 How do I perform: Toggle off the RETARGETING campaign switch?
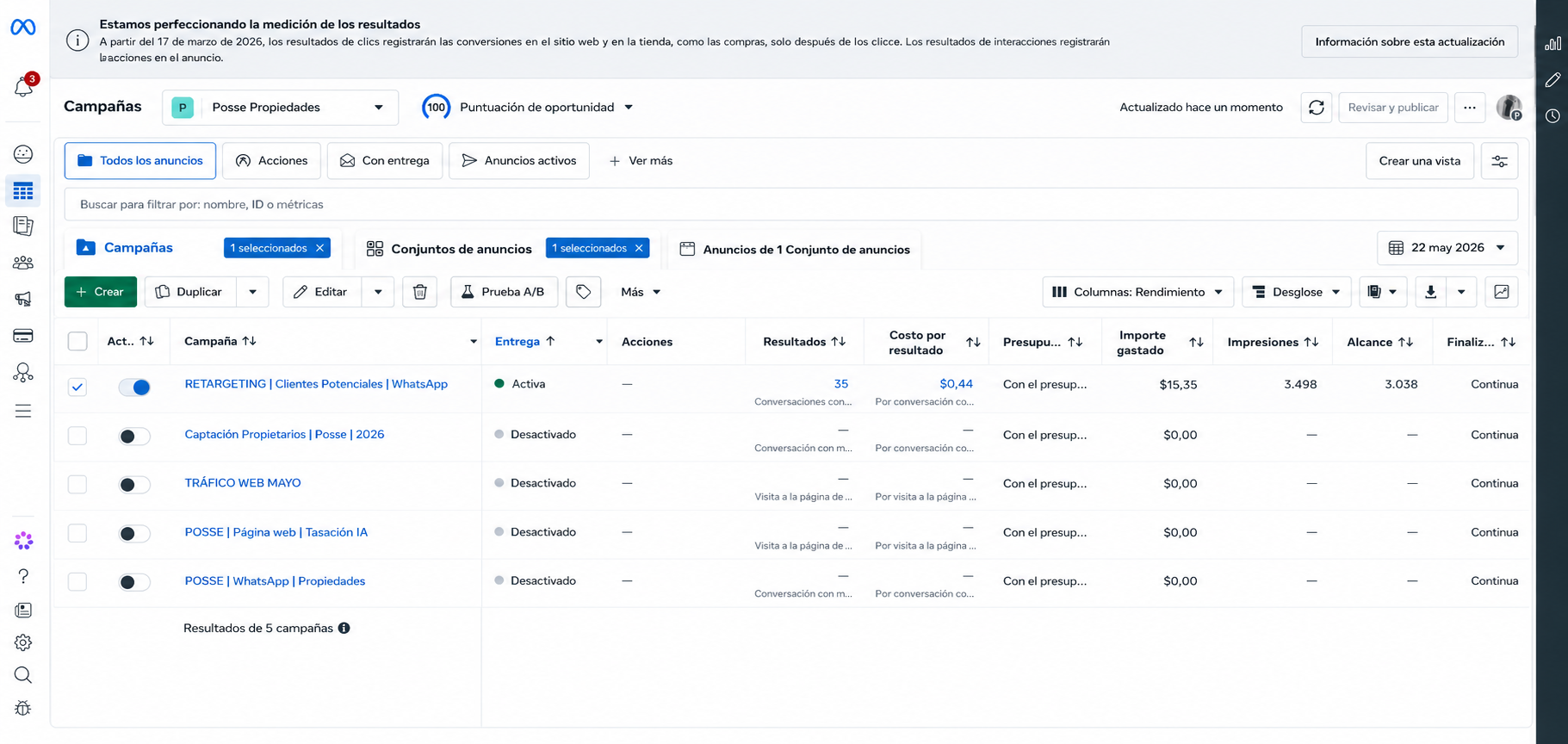134,387
